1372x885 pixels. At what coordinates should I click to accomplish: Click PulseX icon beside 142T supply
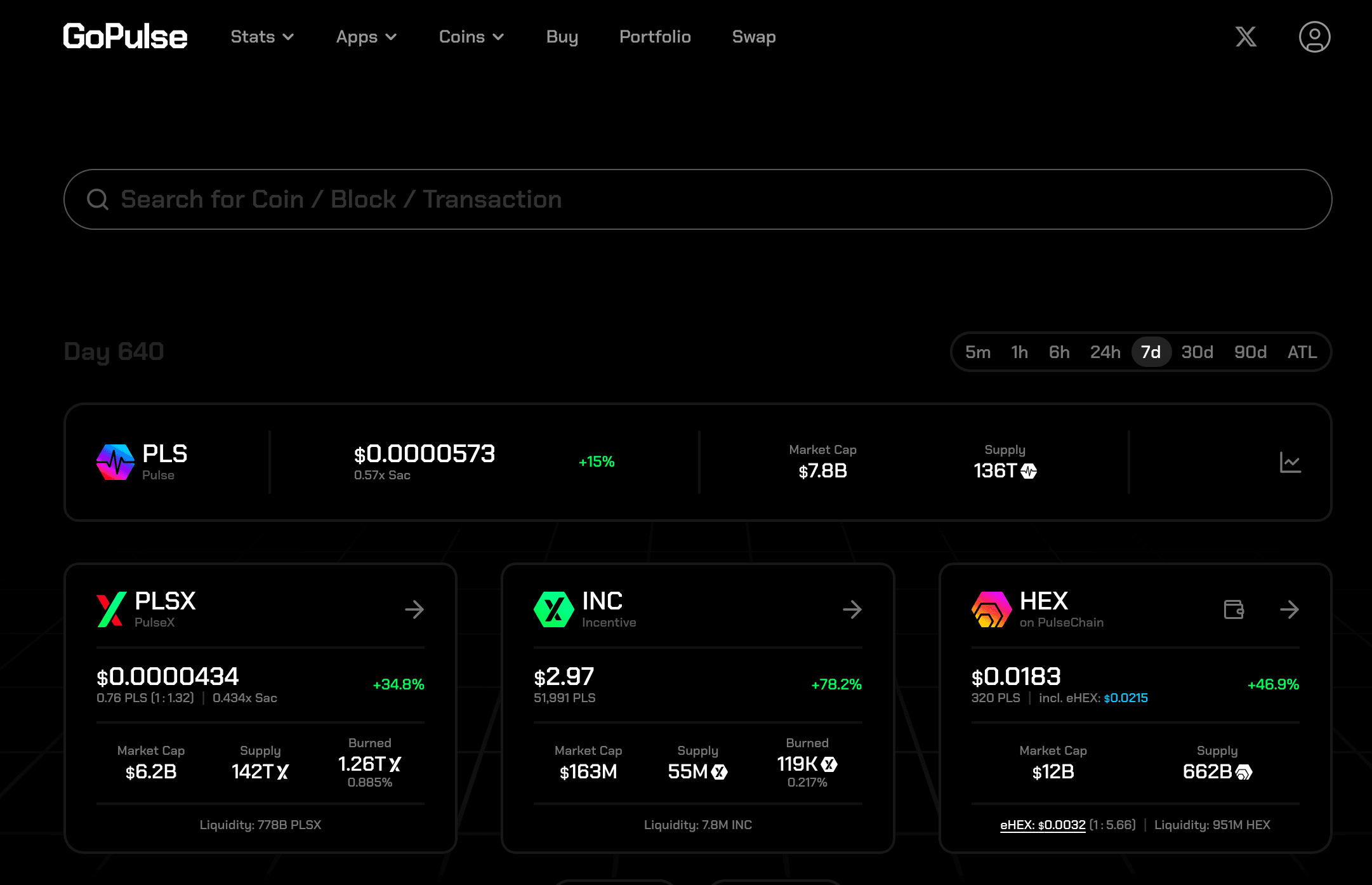[283, 772]
